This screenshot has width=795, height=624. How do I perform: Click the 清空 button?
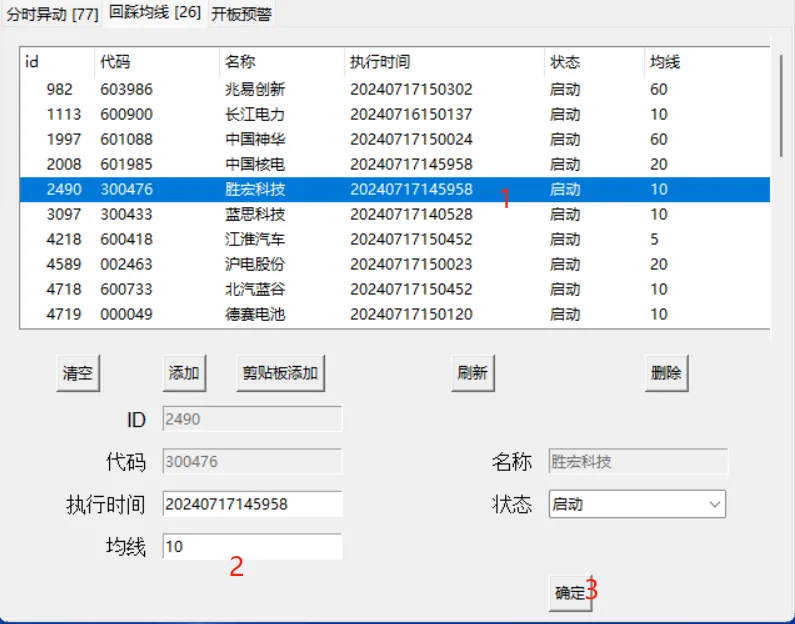point(78,373)
